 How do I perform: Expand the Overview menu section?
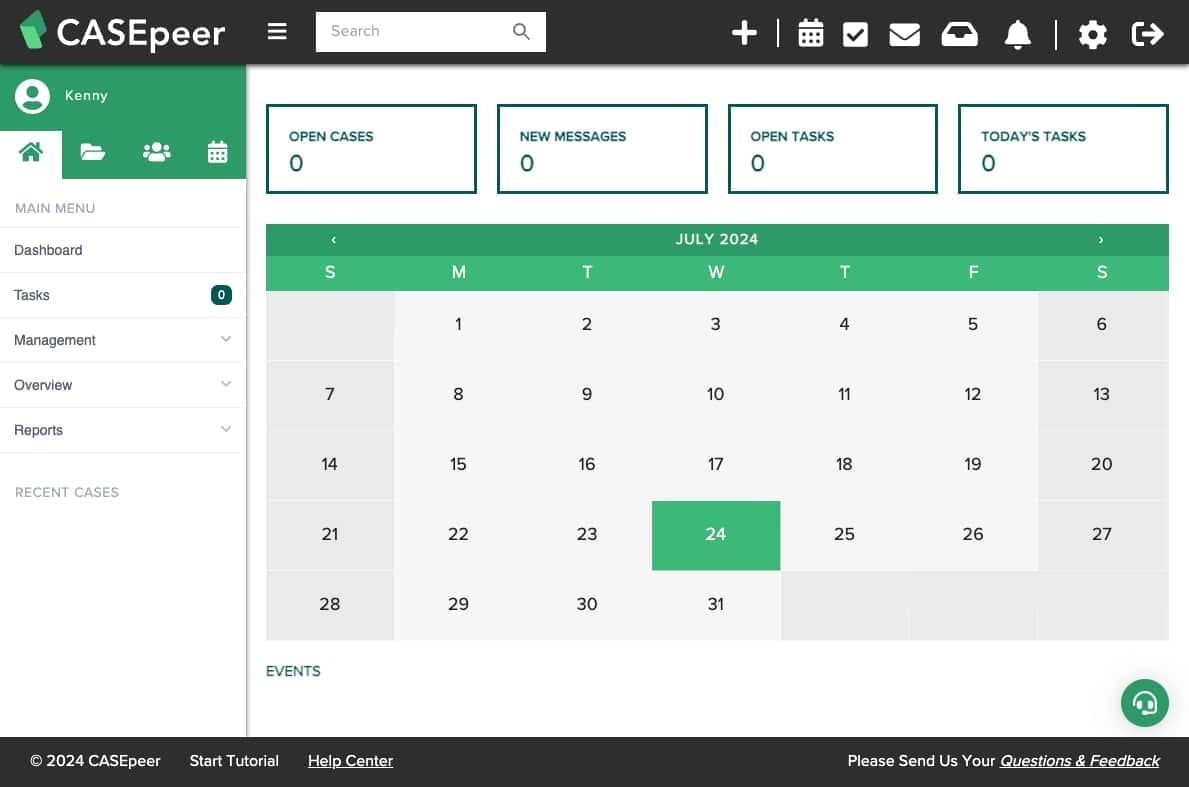coord(43,385)
